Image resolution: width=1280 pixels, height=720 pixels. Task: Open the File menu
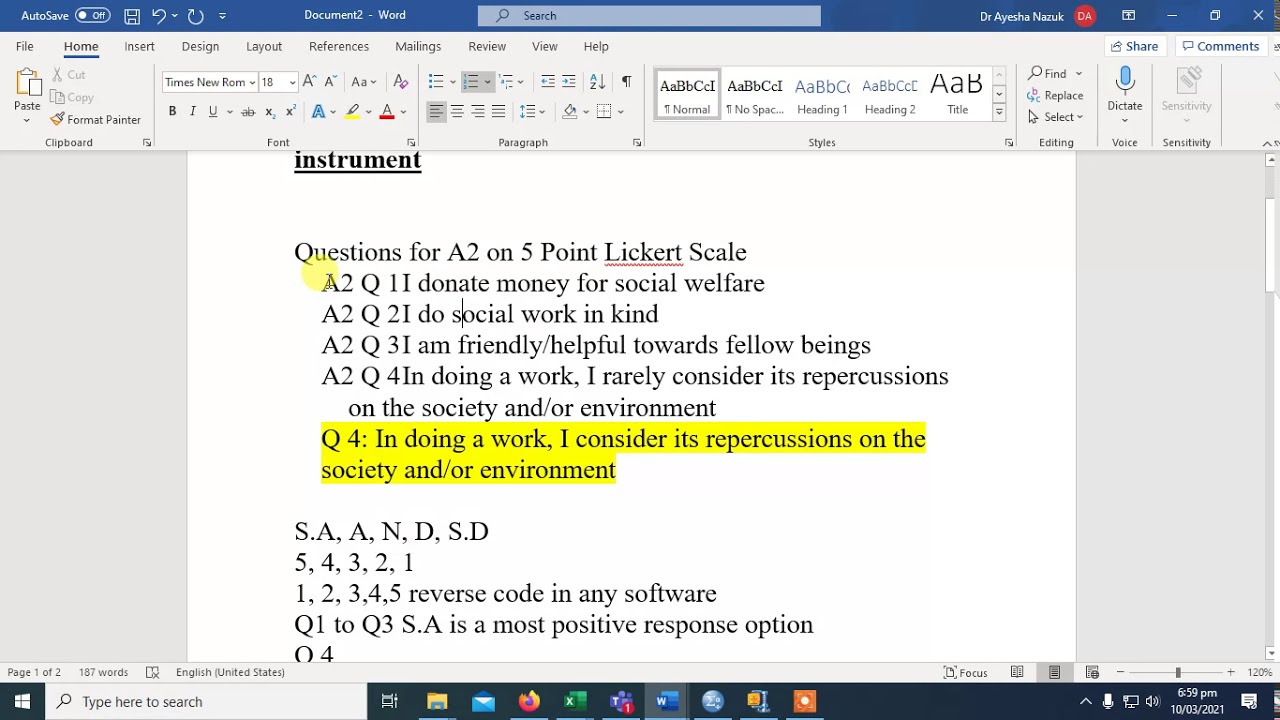[x=24, y=46]
